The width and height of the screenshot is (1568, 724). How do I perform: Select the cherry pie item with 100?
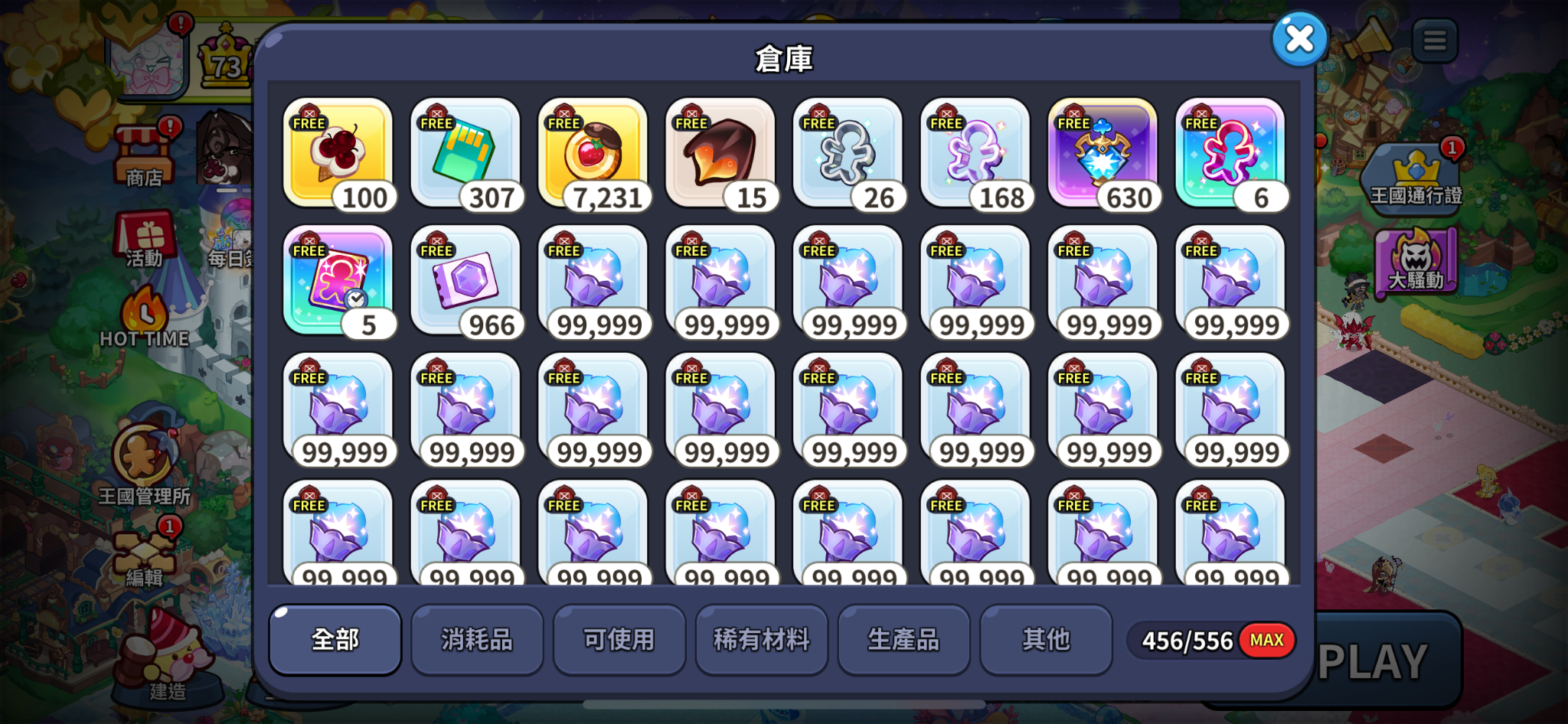click(338, 153)
